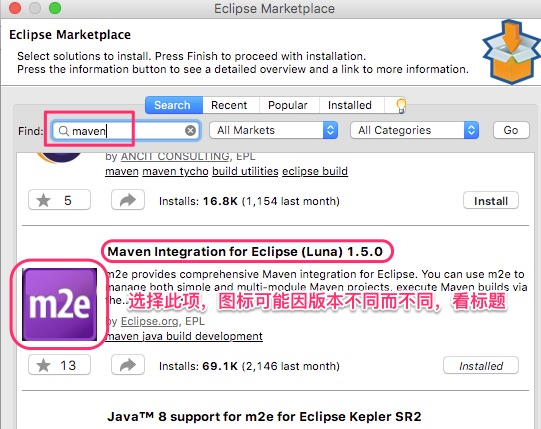Star the plugin rated 5
Image resolution: width=541 pixels, height=429 pixels.
[x=59, y=200]
